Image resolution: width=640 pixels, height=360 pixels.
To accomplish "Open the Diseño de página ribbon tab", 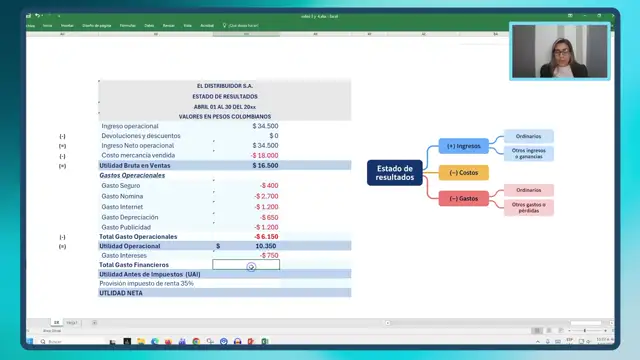I will [97, 25].
